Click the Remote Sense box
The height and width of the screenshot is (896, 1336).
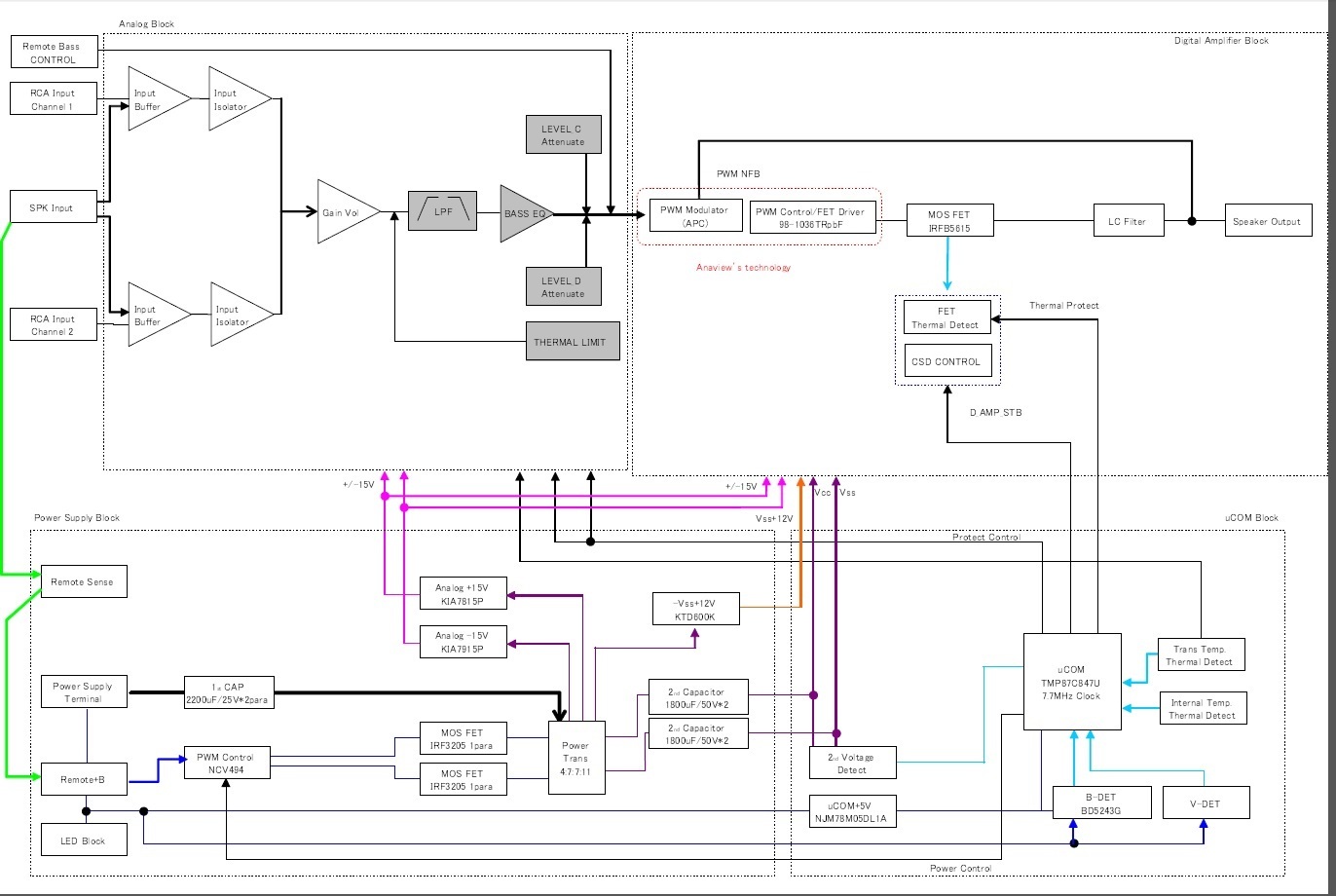[x=83, y=581]
